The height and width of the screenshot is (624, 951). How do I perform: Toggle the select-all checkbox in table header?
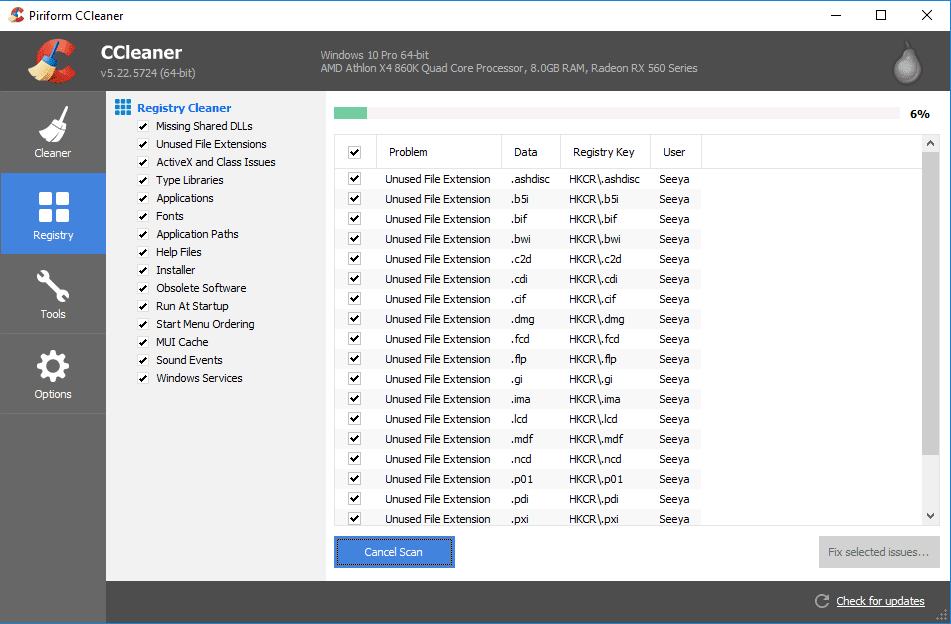tap(355, 152)
